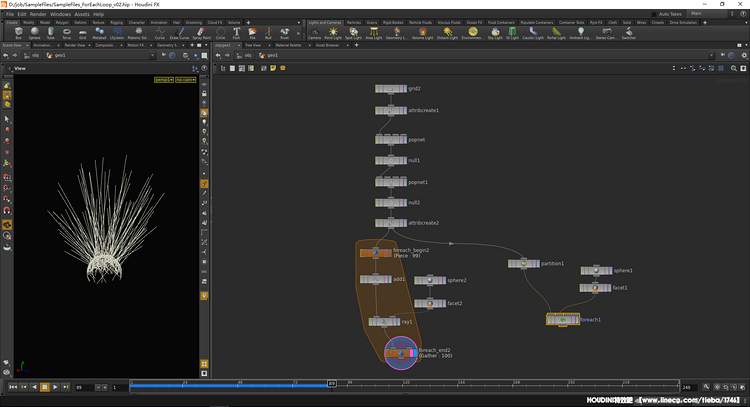Add a Volume Light from the shelf
The width and height of the screenshot is (750, 407).
pyautogui.click(x=422, y=33)
